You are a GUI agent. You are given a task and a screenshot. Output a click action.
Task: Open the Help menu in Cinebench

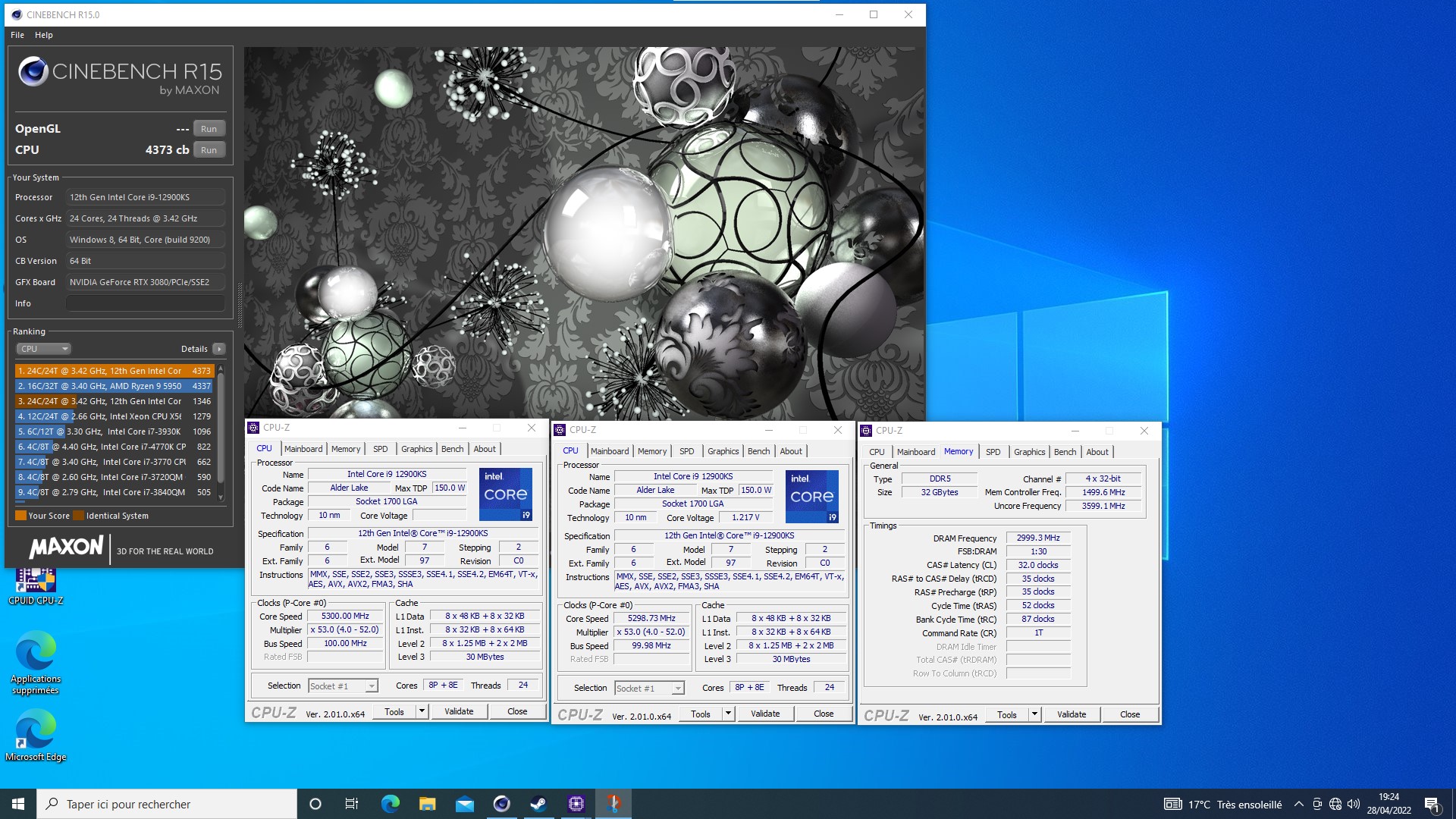pos(44,35)
